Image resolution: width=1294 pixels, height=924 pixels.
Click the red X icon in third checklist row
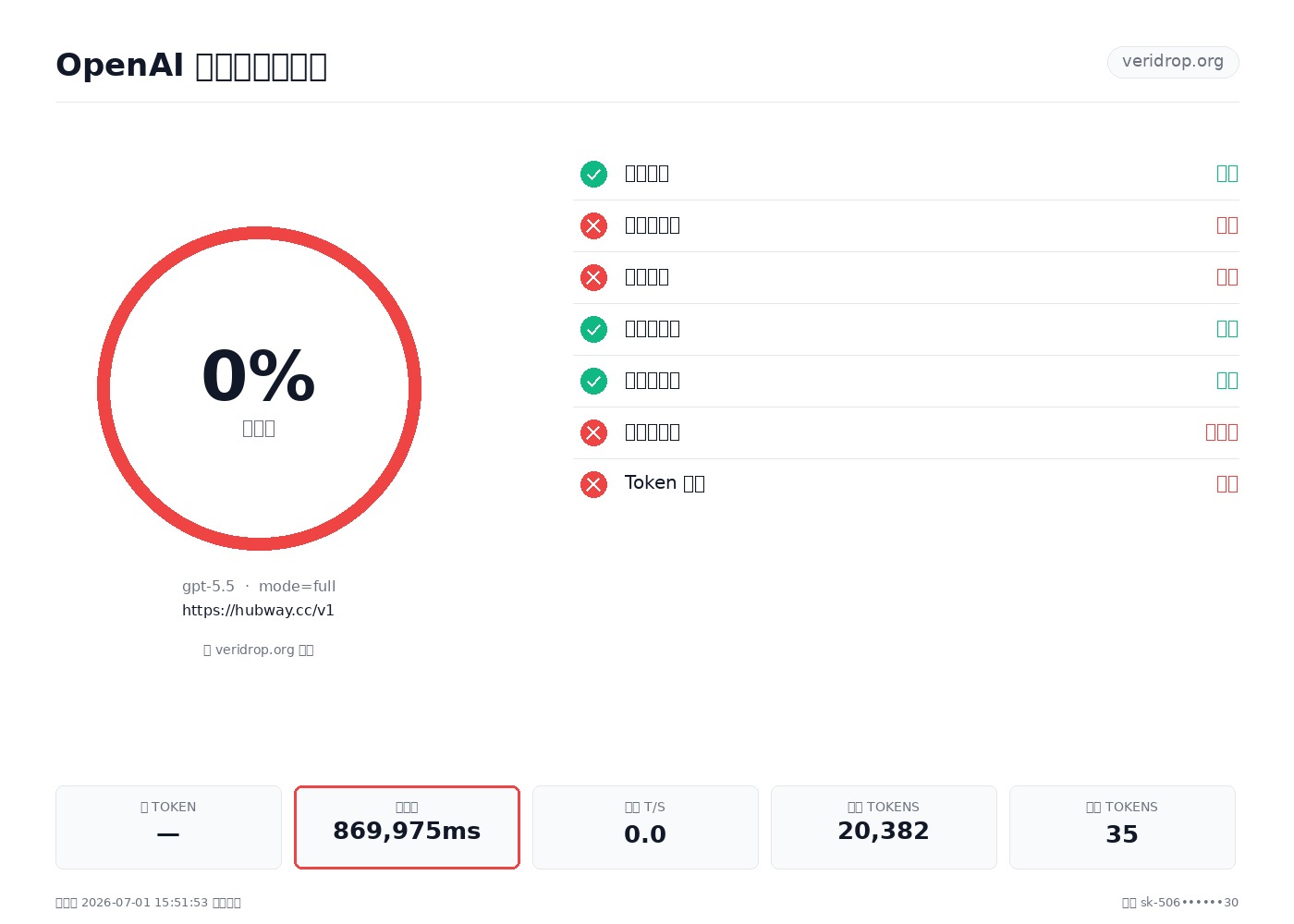(x=593, y=277)
